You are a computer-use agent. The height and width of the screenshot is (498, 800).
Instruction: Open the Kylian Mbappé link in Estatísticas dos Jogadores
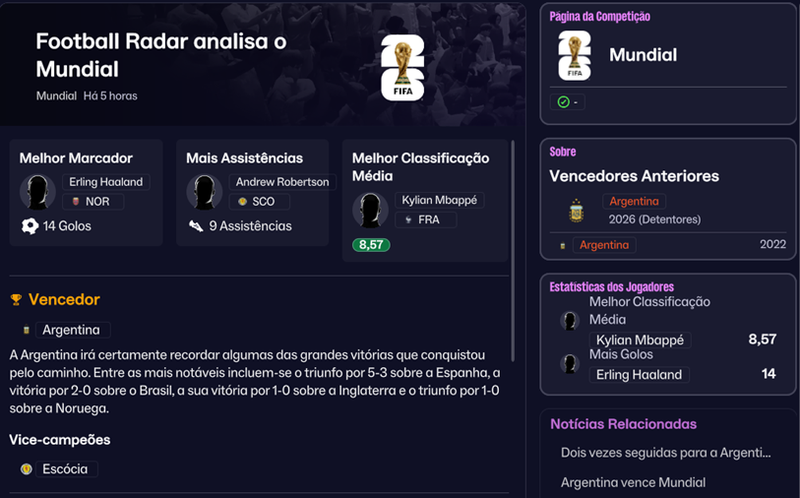[640, 340]
